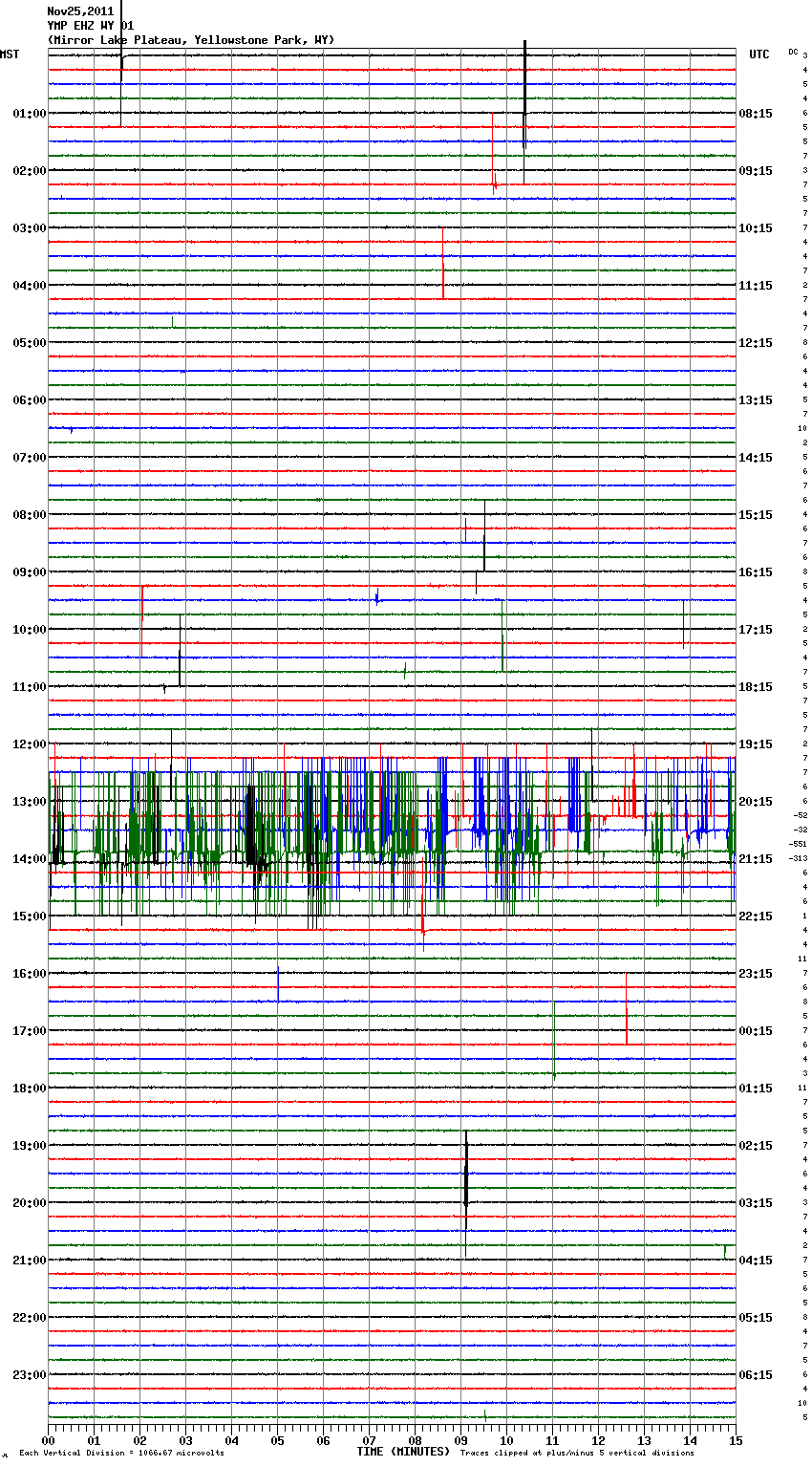Screen dimensions: 812x1466
Task: Select the MST time label "23:00"
Action: [x=30, y=1375]
